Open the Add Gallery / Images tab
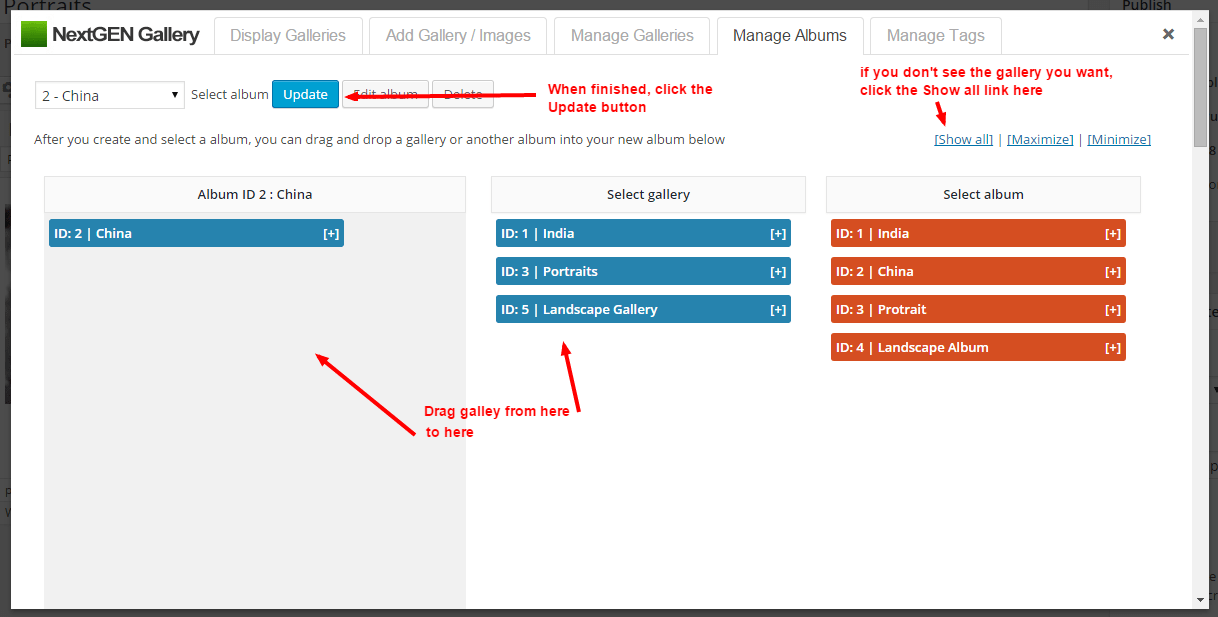This screenshot has width=1218, height=617. (457, 35)
